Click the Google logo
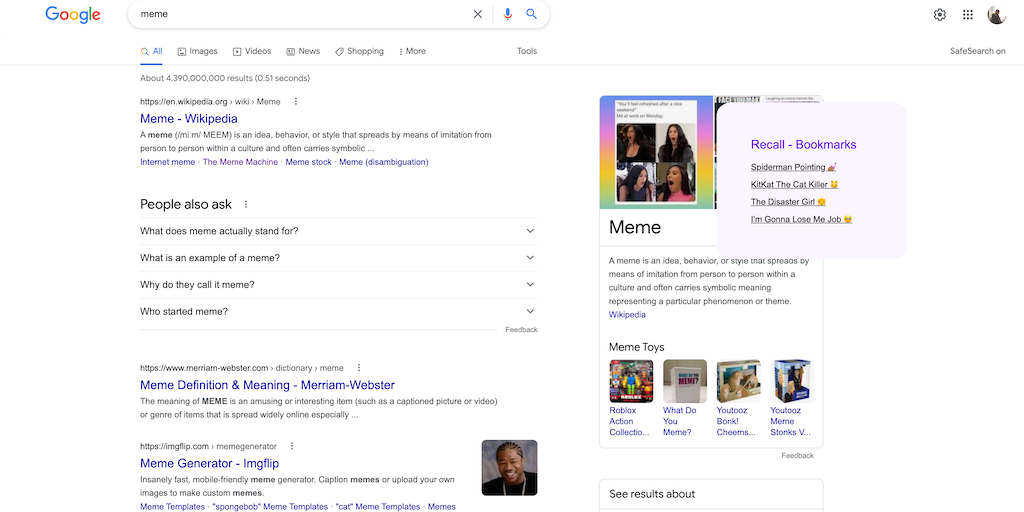Viewport: 1024px width, 512px height. [73, 14]
